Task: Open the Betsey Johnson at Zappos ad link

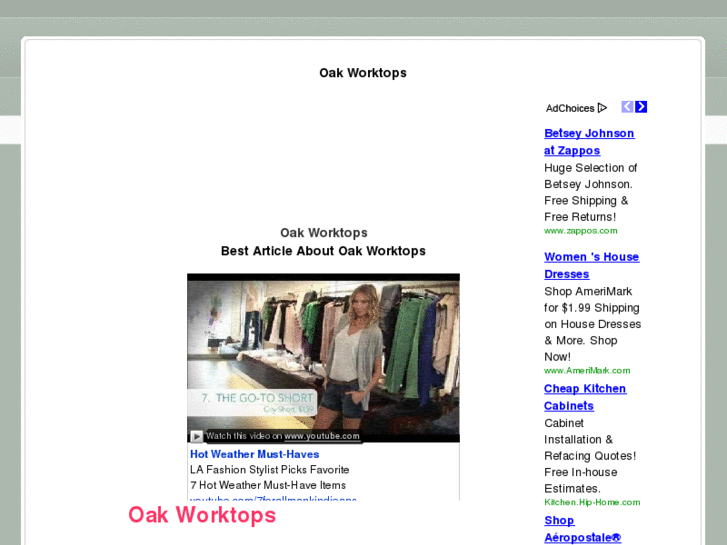Action: click(589, 142)
